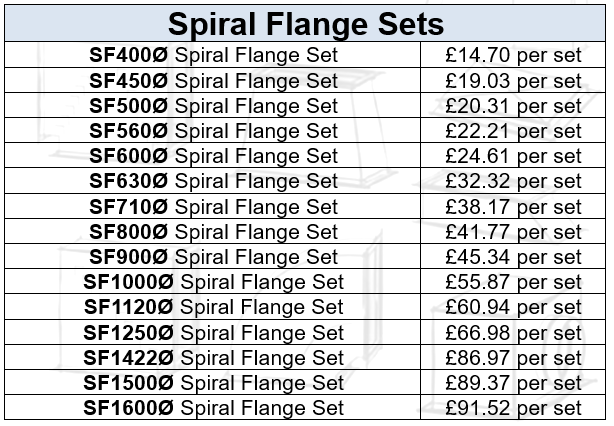Select SF560Ø Spiral Flange Set name
The width and height of the screenshot is (614, 426).
(x=213, y=131)
